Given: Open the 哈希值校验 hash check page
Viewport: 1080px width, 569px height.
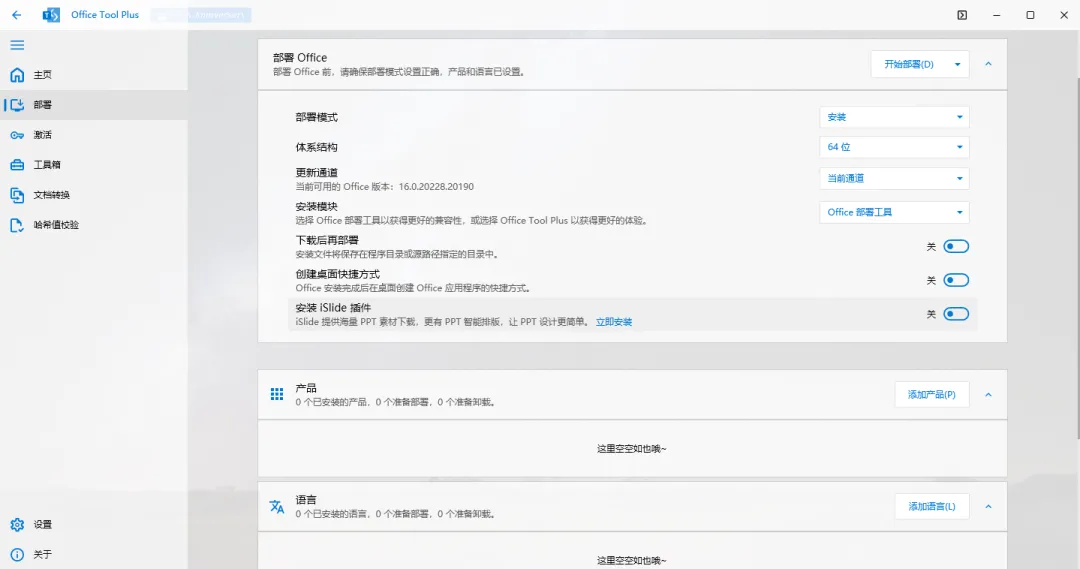Looking at the screenshot, I should click(94, 225).
